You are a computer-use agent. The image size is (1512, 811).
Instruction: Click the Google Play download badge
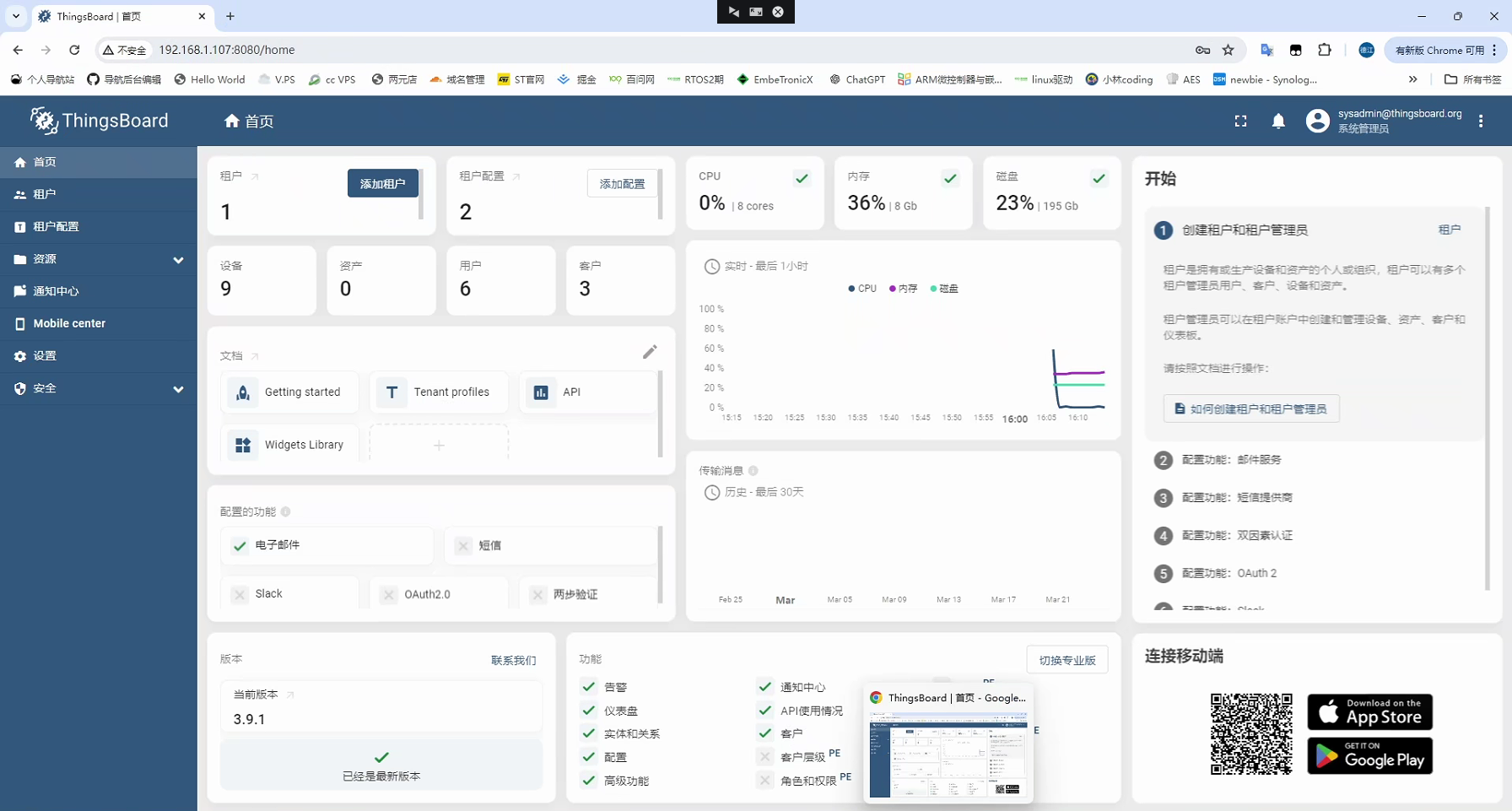[1369, 755]
